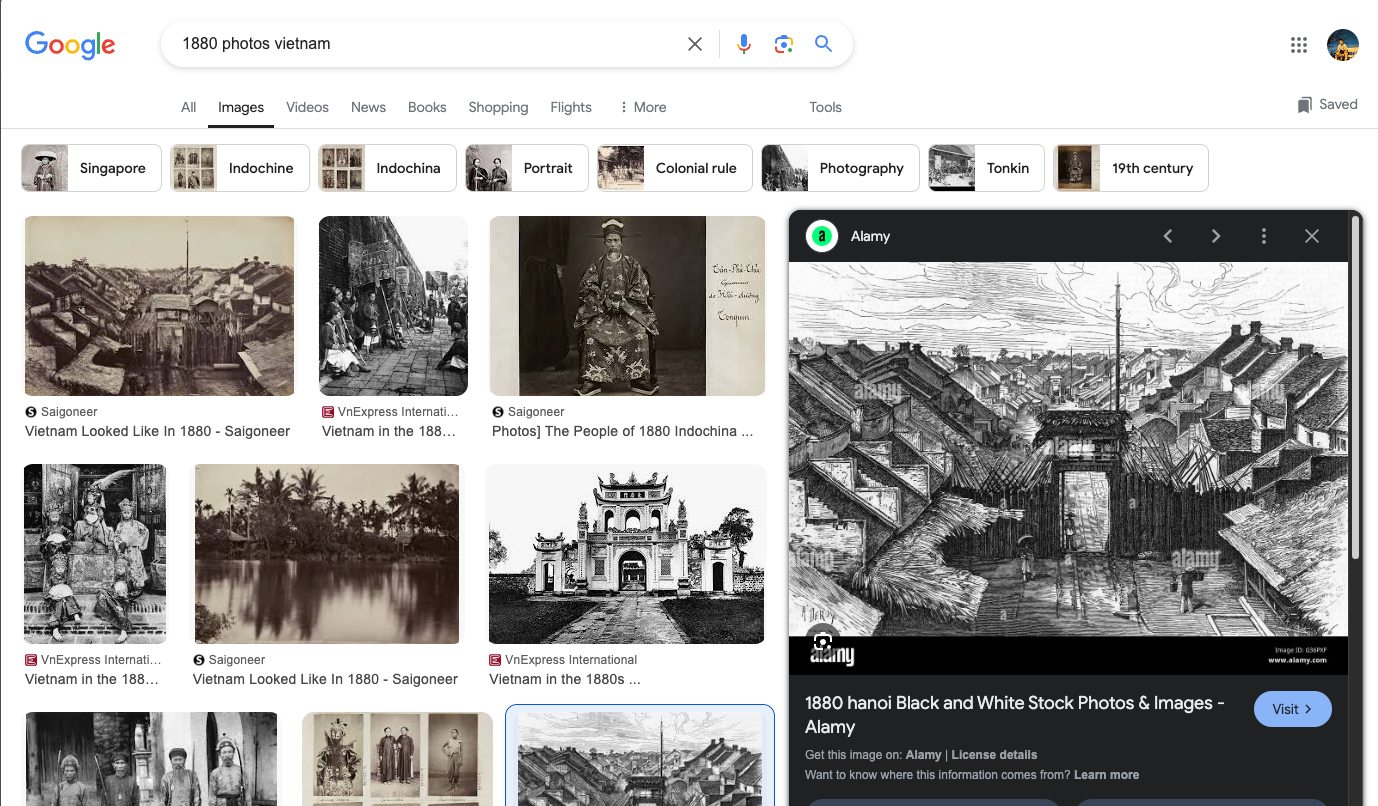Visit the Alamy page for this image

[1292, 709]
